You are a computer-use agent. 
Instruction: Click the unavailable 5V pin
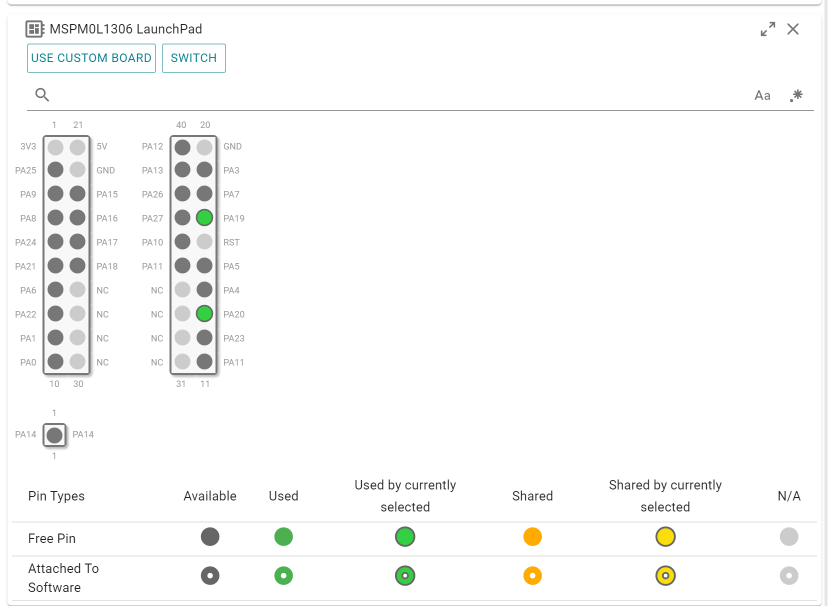(x=78, y=147)
